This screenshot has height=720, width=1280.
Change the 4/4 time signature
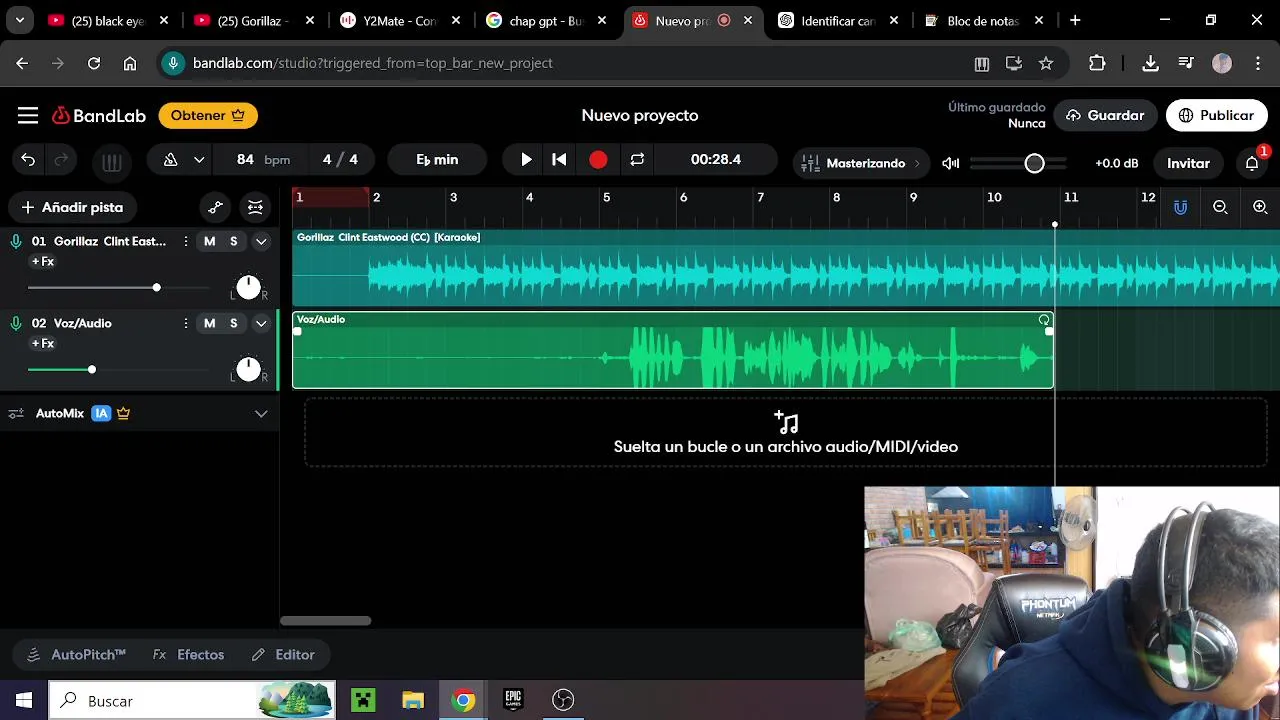[340, 160]
